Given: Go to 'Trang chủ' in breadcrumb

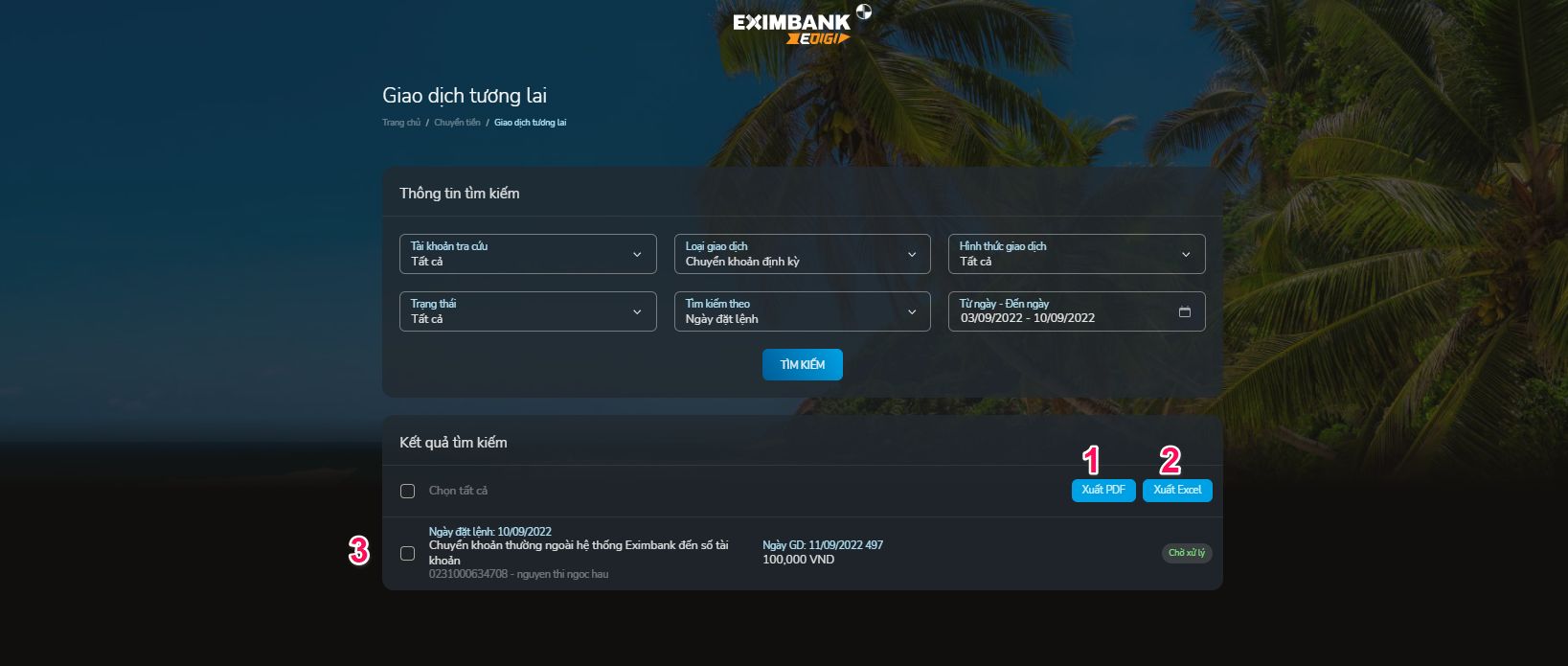Looking at the screenshot, I should (400, 123).
